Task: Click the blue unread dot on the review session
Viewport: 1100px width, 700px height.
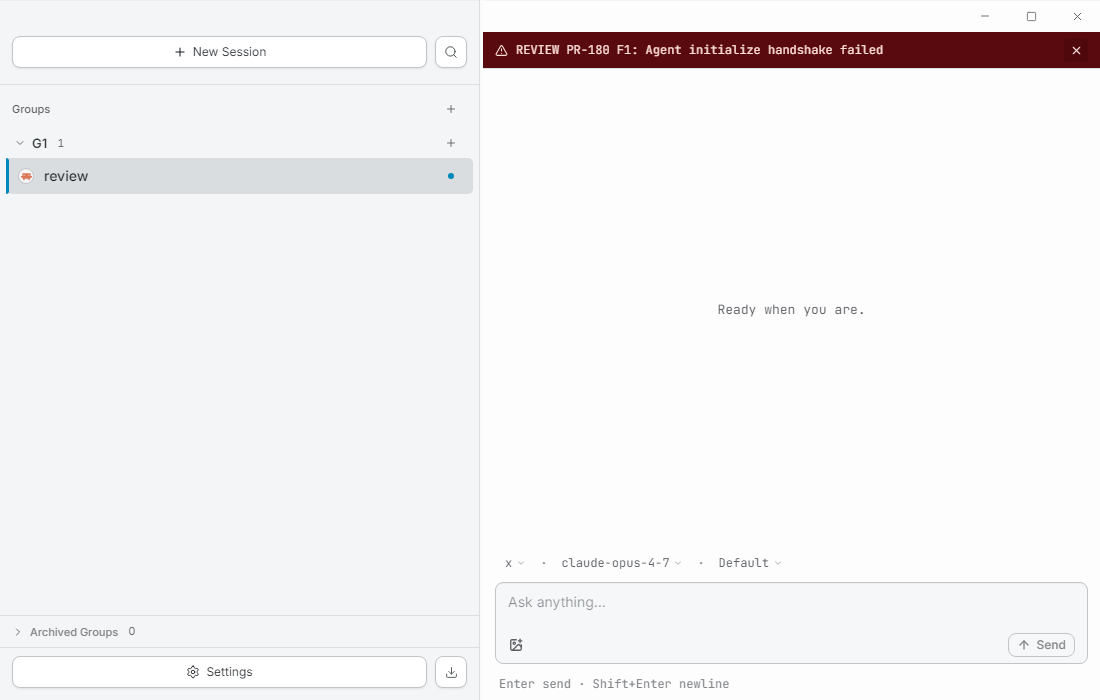Action: (x=450, y=176)
